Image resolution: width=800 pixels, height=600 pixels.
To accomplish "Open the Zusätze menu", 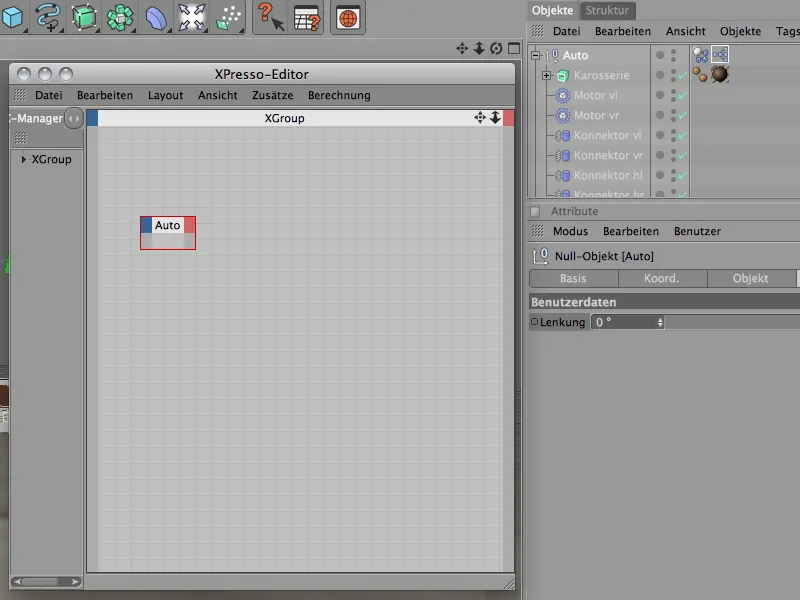I will pyautogui.click(x=272, y=95).
